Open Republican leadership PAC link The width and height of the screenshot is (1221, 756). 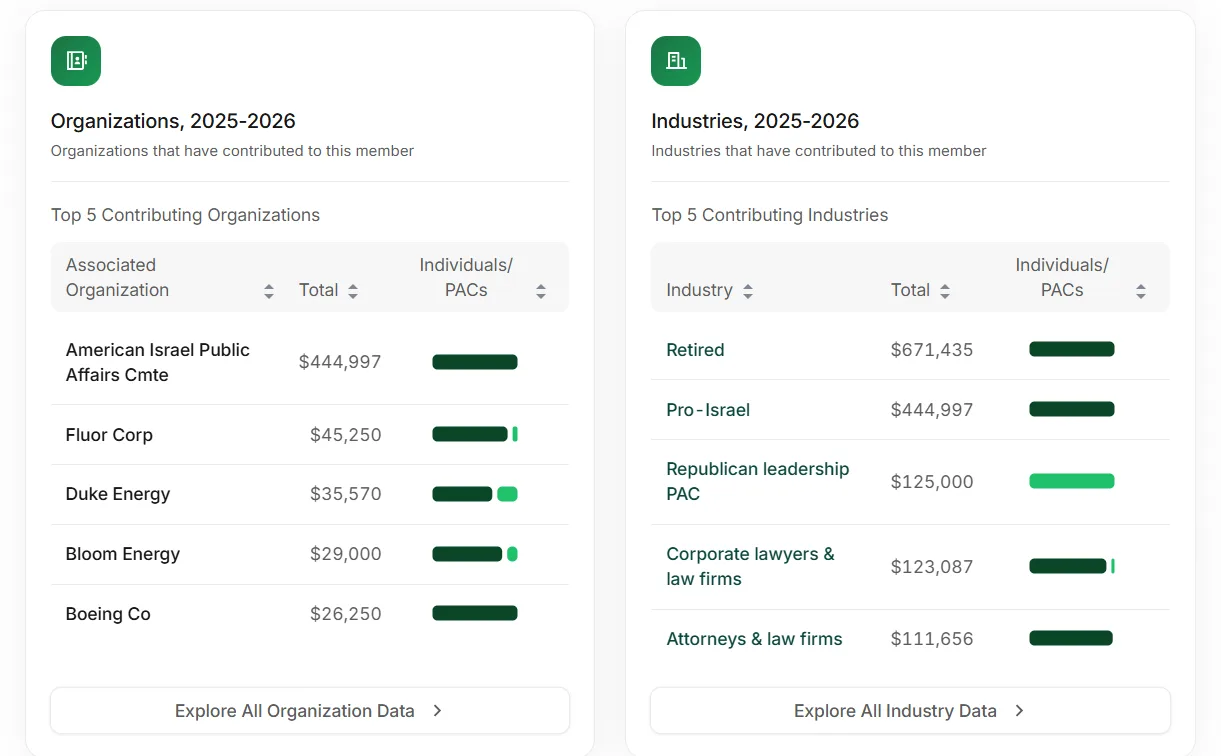tap(758, 481)
